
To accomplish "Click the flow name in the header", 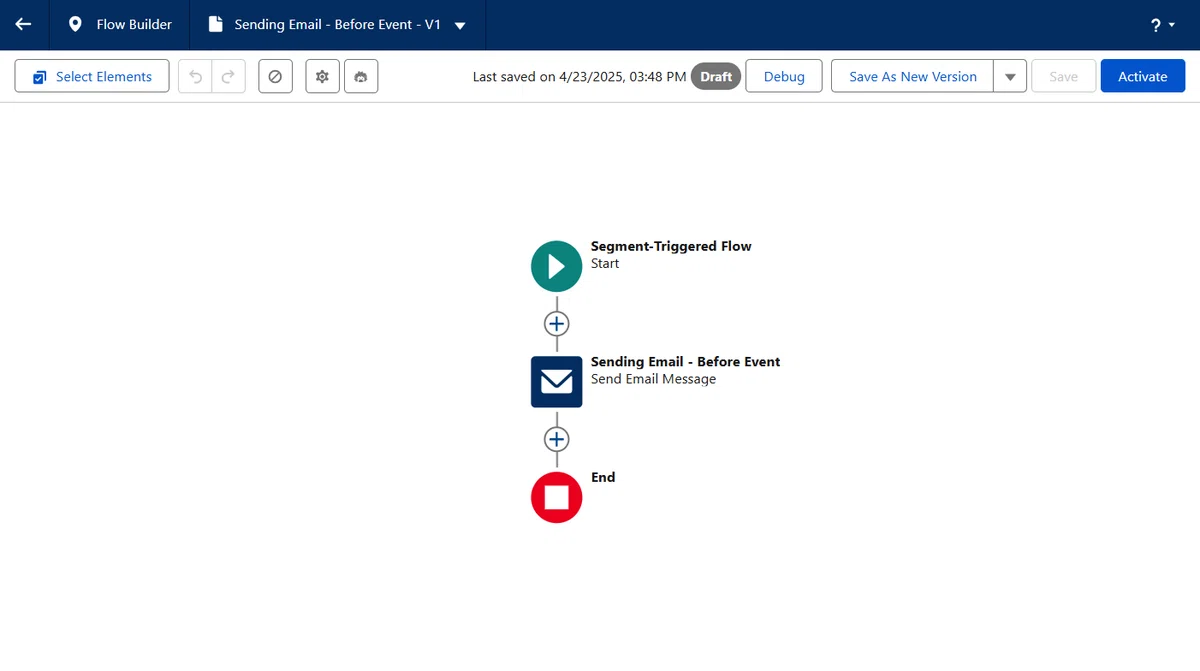I will pyautogui.click(x=338, y=24).
